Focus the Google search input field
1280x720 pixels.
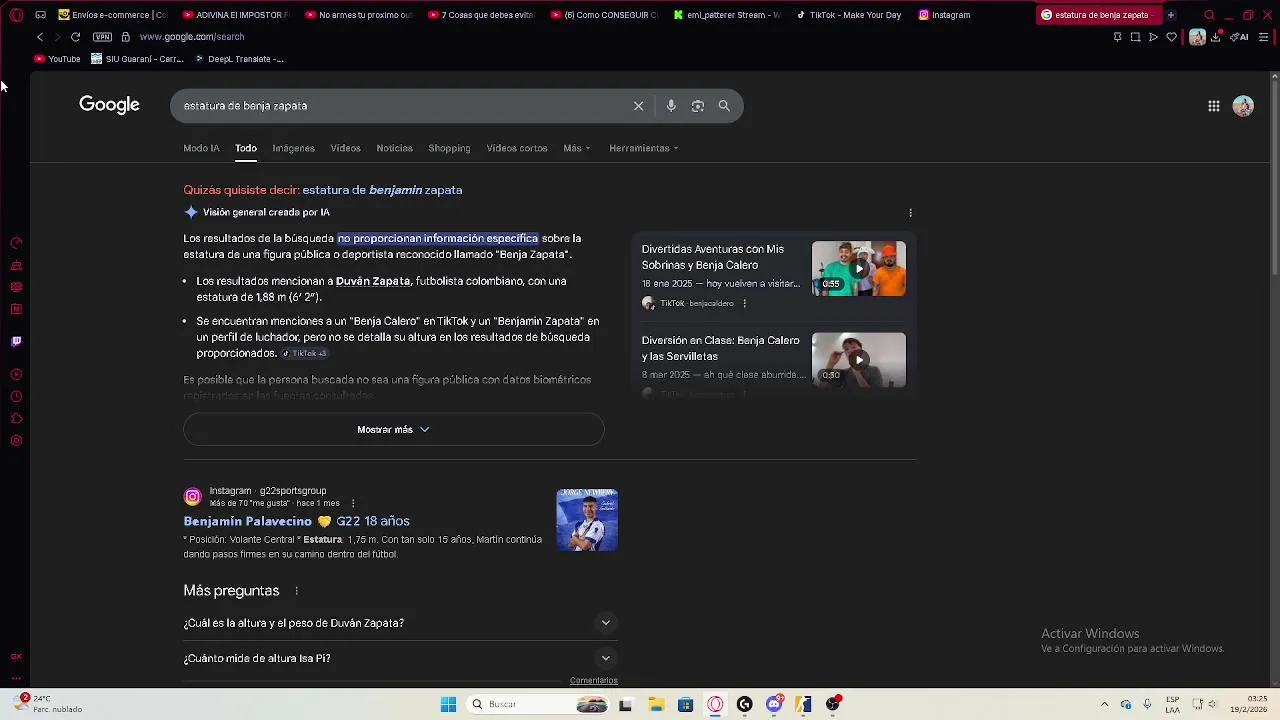(x=400, y=106)
